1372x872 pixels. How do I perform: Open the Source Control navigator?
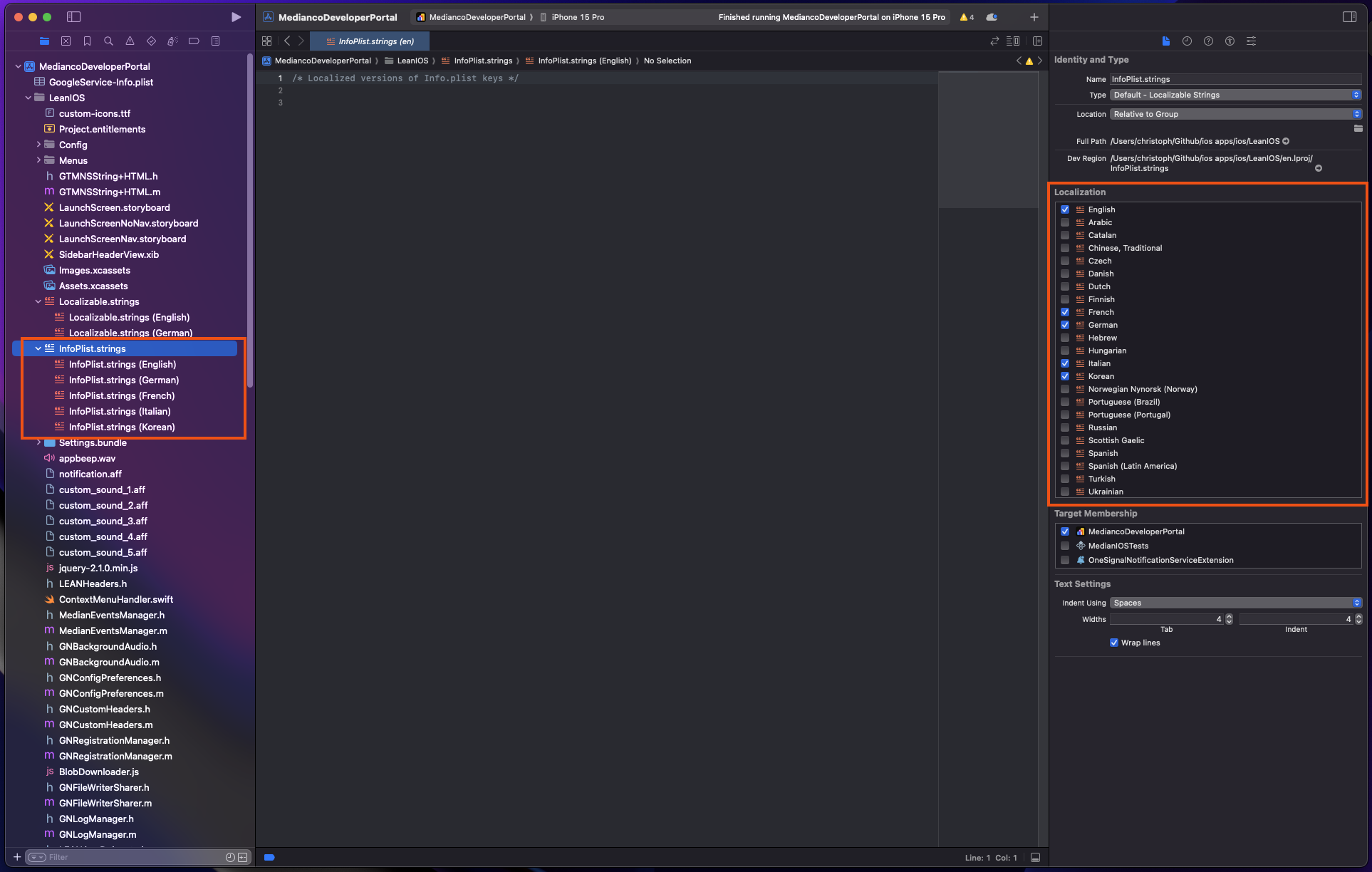[66, 41]
